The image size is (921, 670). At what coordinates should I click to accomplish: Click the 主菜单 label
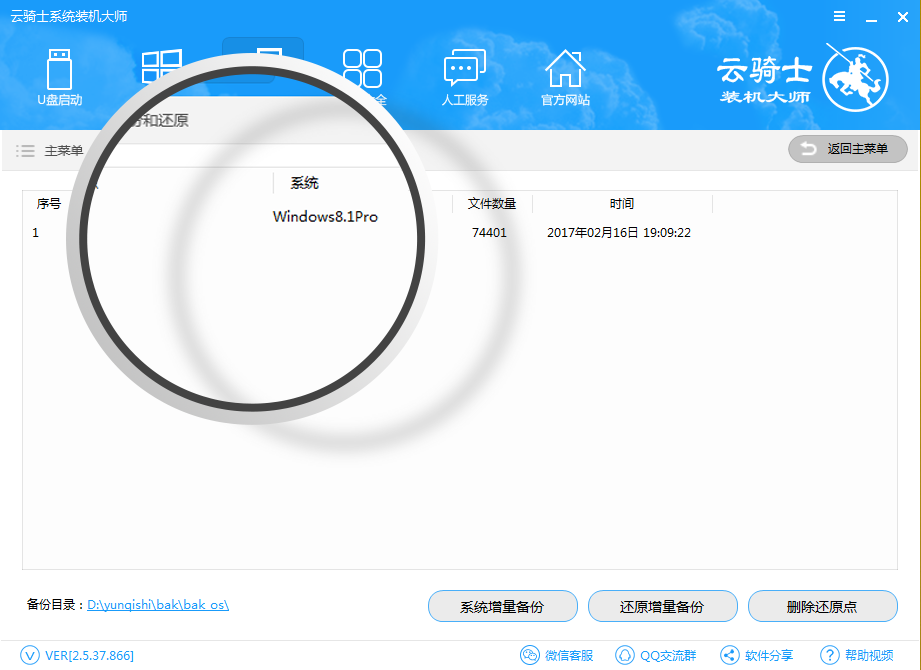tap(63, 151)
